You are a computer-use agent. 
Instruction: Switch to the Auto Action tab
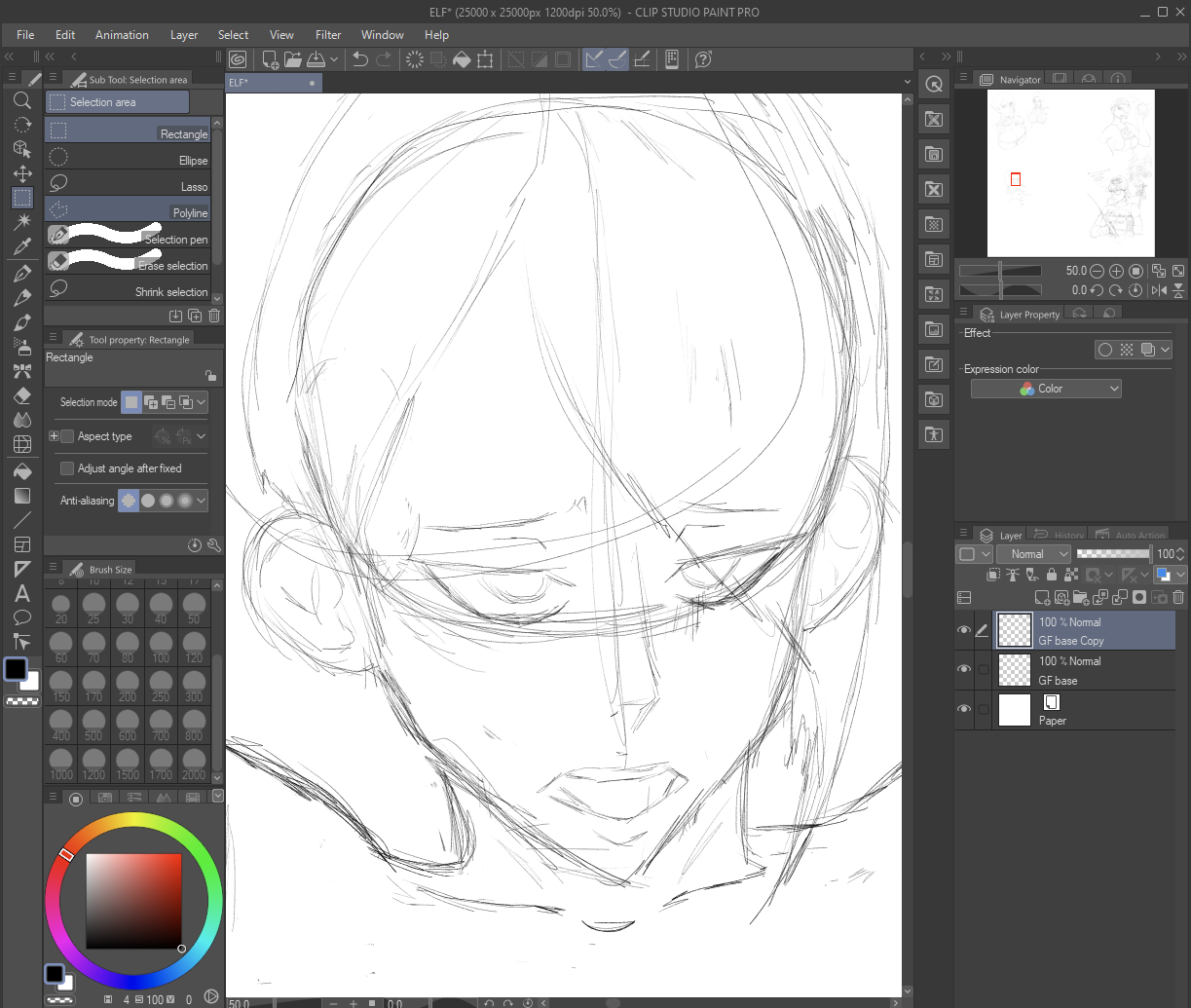[1130, 535]
